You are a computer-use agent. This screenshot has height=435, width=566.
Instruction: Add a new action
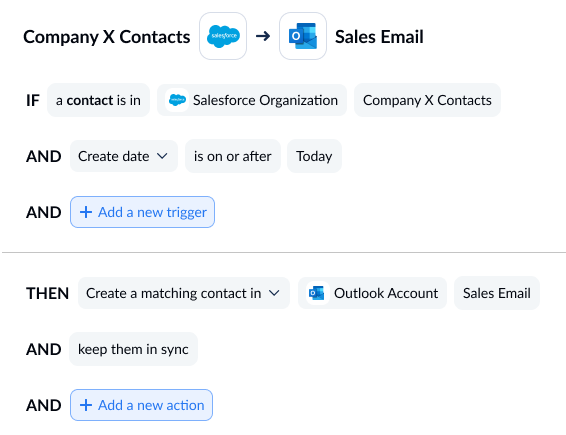click(141, 405)
